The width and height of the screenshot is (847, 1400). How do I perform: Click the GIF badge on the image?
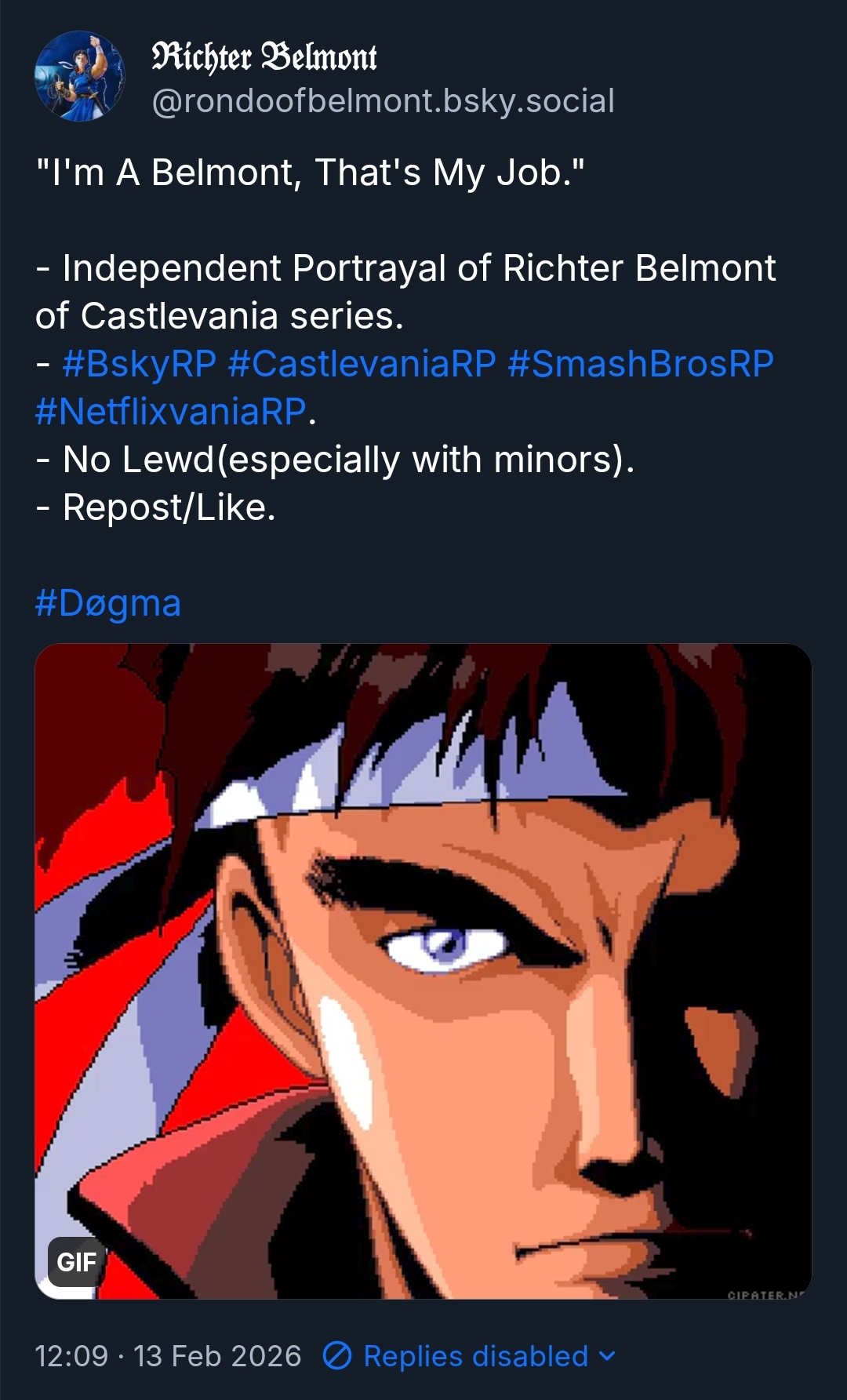[x=76, y=1262]
